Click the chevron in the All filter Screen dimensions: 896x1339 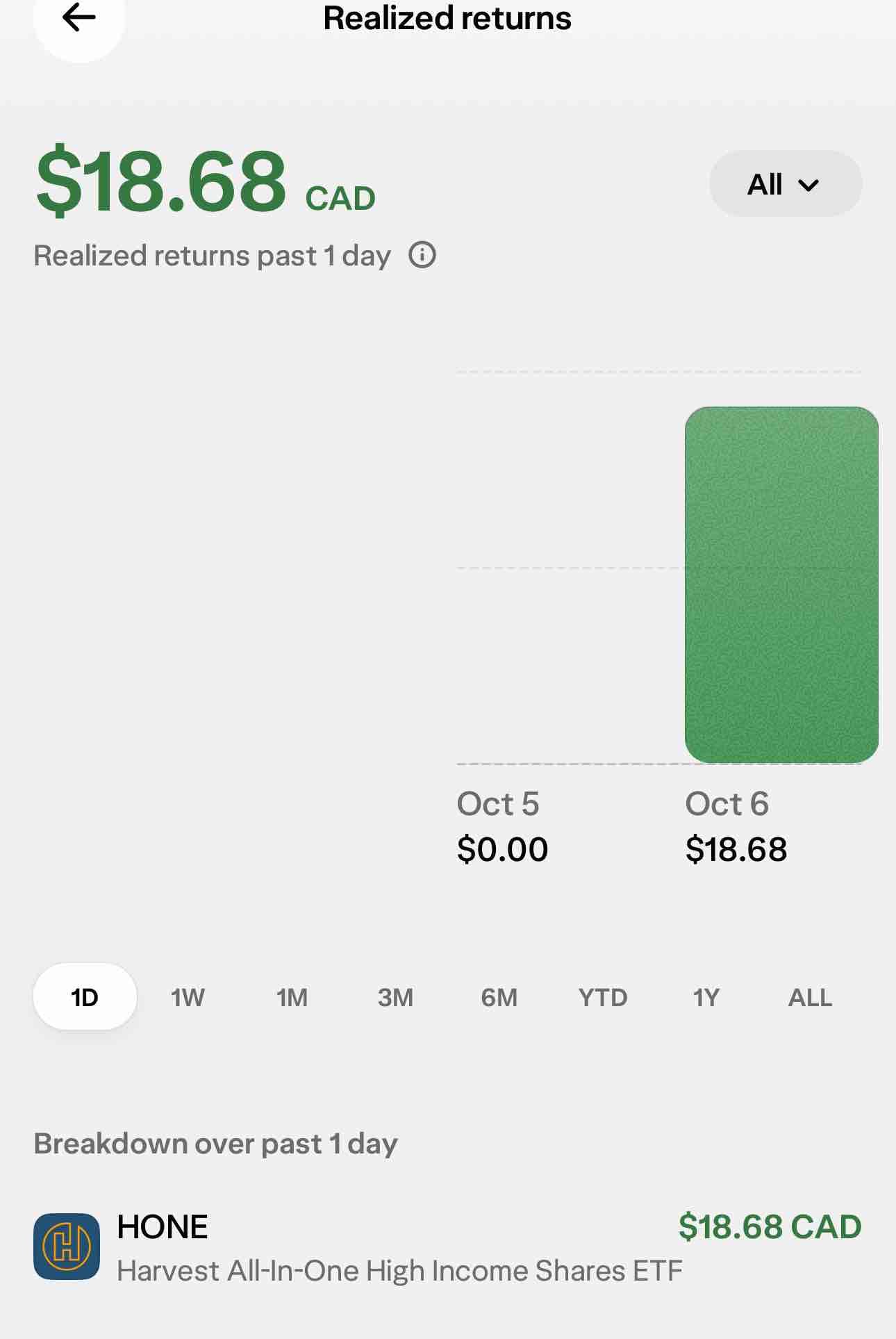coord(808,186)
